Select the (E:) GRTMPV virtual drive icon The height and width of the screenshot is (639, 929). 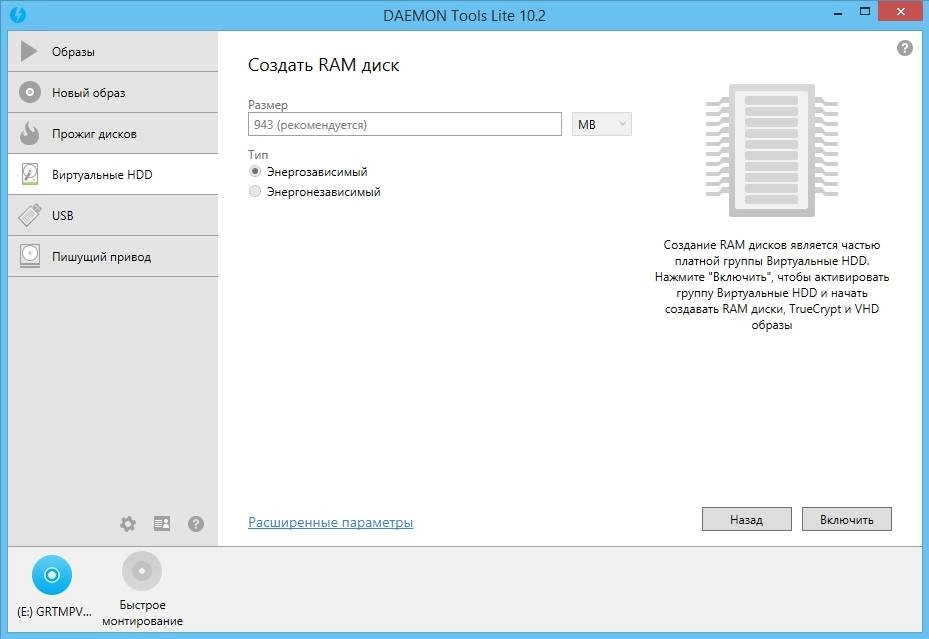(x=52, y=574)
